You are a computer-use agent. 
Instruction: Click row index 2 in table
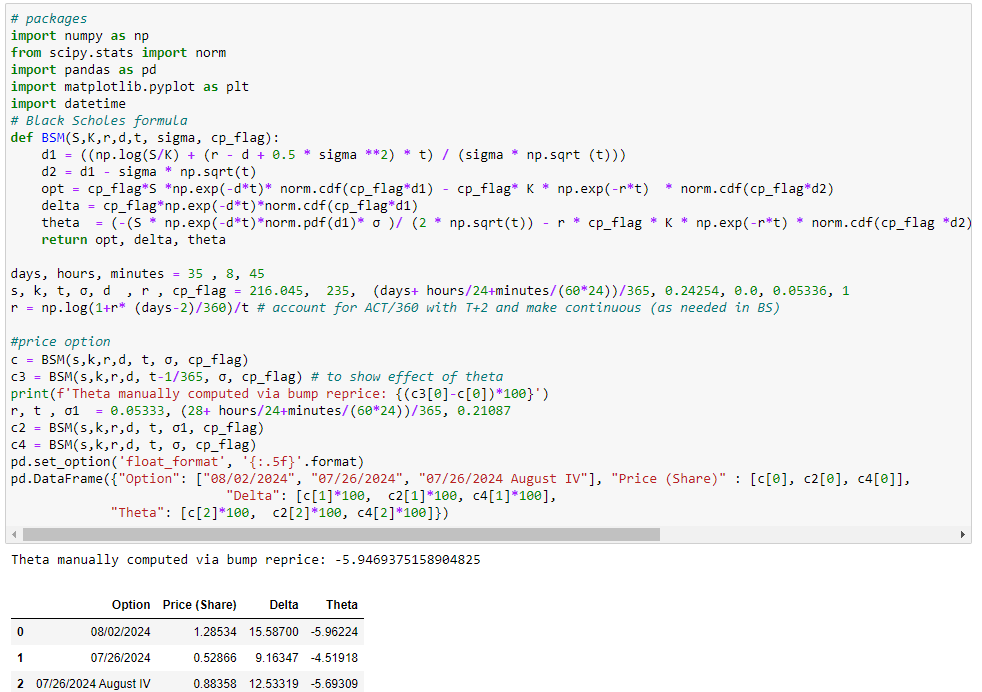click(x=20, y=684)
